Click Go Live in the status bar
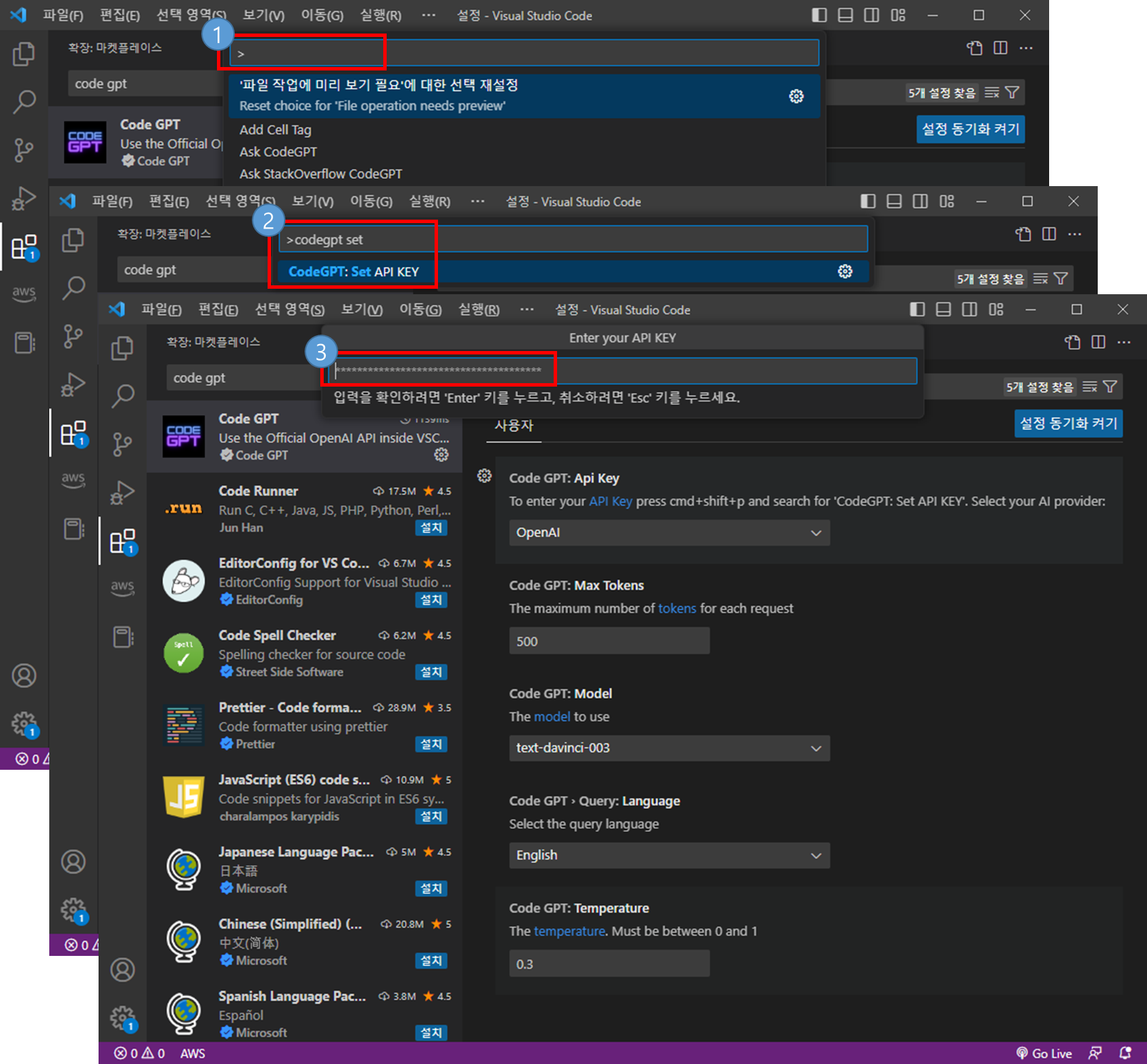Viewport: 1147px width, 1064px height. pos(1044,1053)
